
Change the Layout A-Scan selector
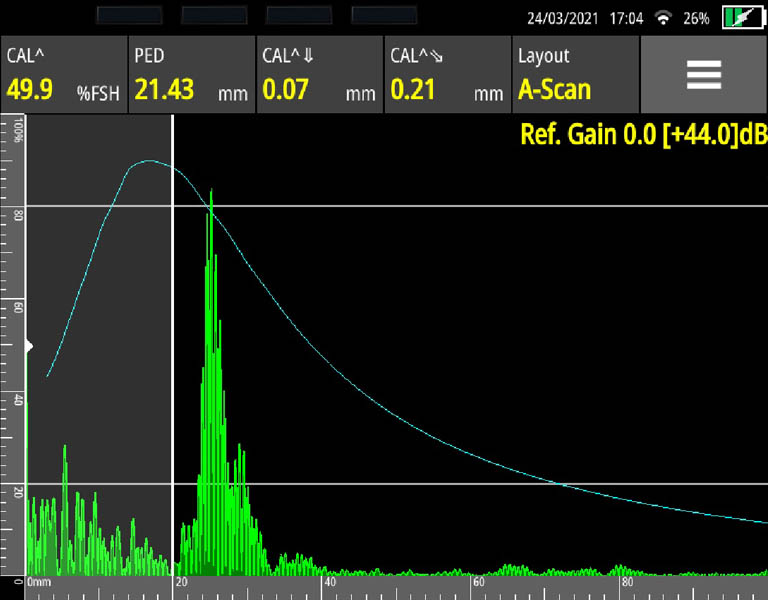point(575,76)
